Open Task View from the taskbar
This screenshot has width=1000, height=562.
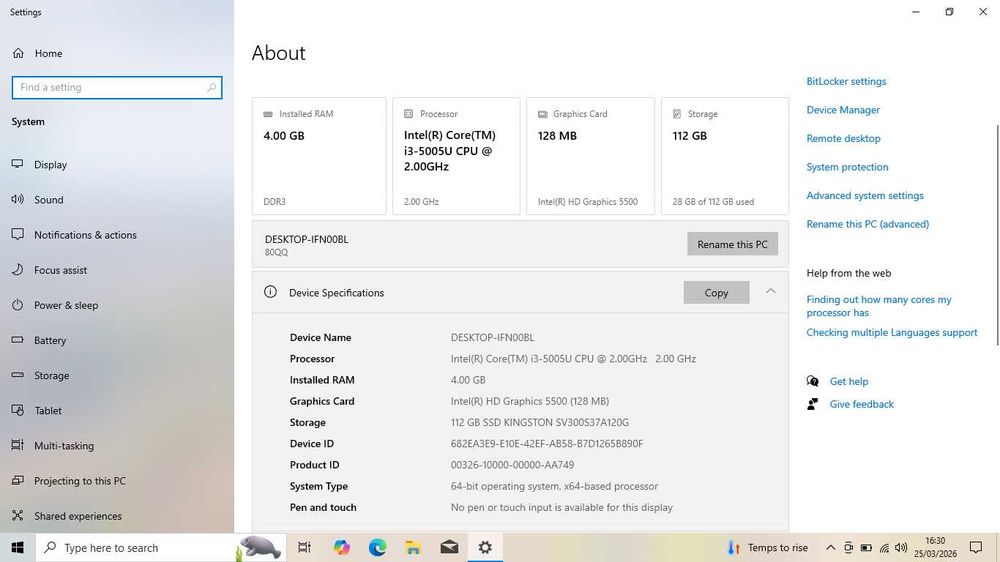point(304,547)
